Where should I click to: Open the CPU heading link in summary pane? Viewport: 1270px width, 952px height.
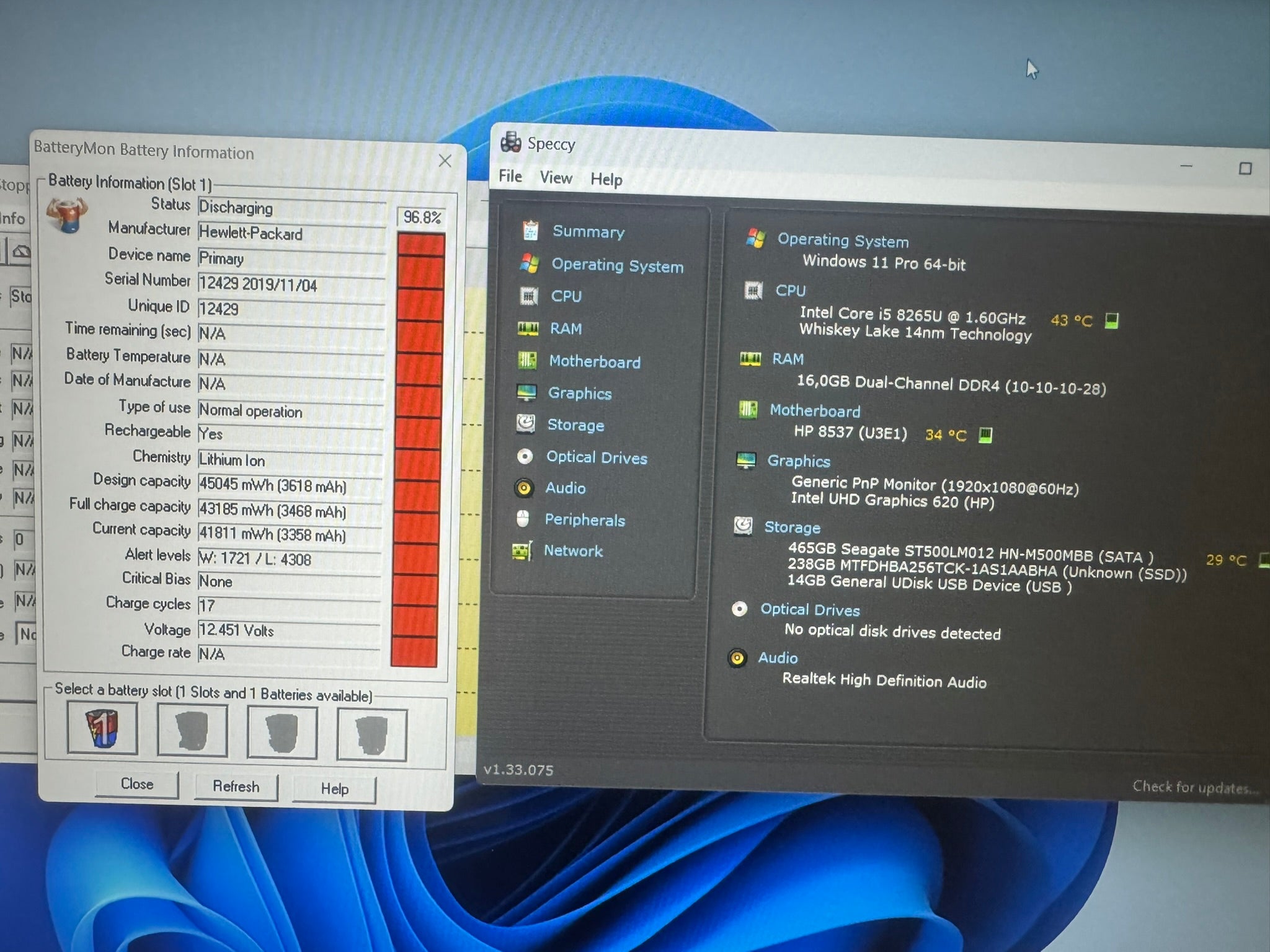click(791, 291)
